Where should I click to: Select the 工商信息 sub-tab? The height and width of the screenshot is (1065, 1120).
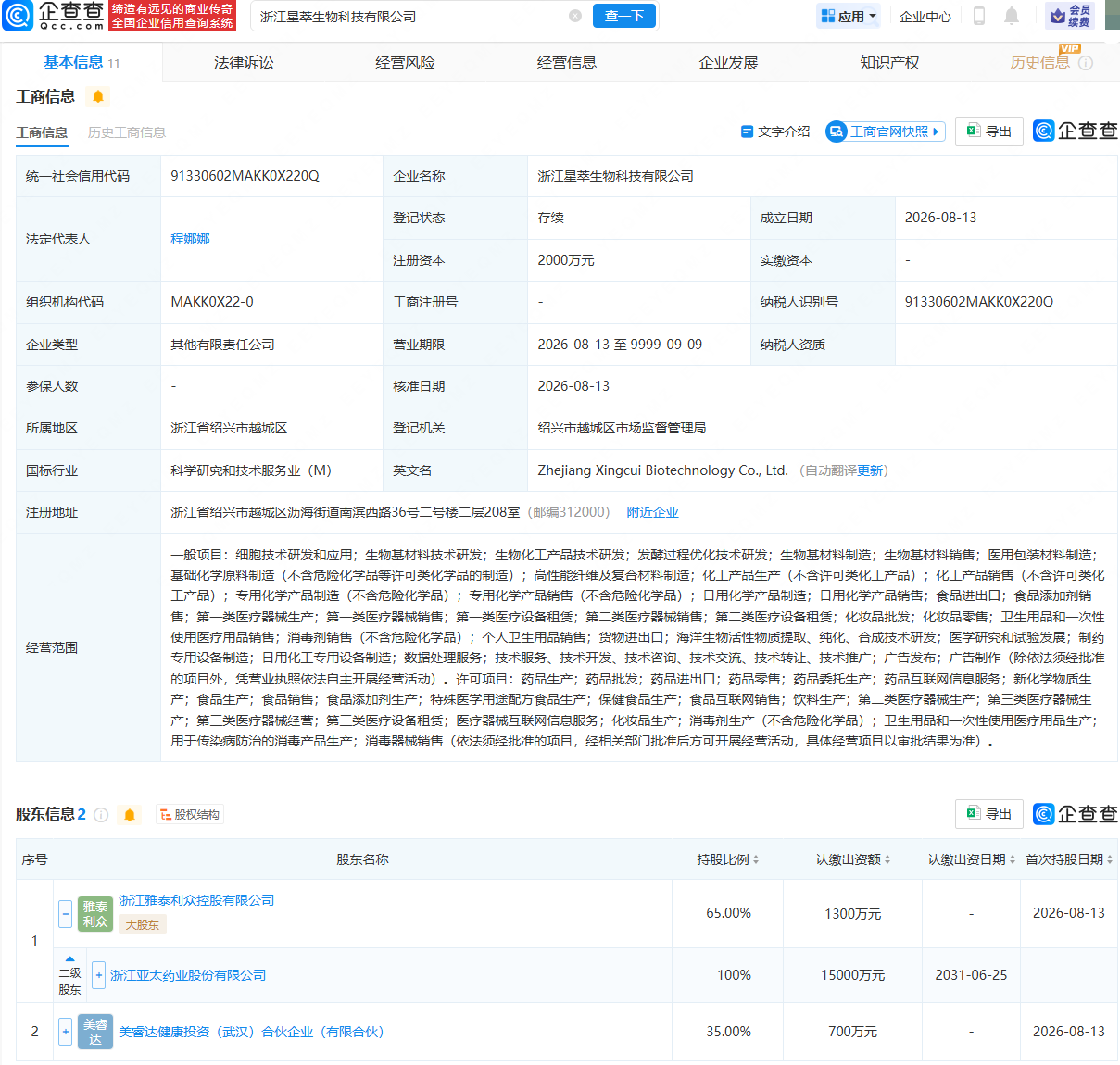pyautogui.click(x=42, y=132)
